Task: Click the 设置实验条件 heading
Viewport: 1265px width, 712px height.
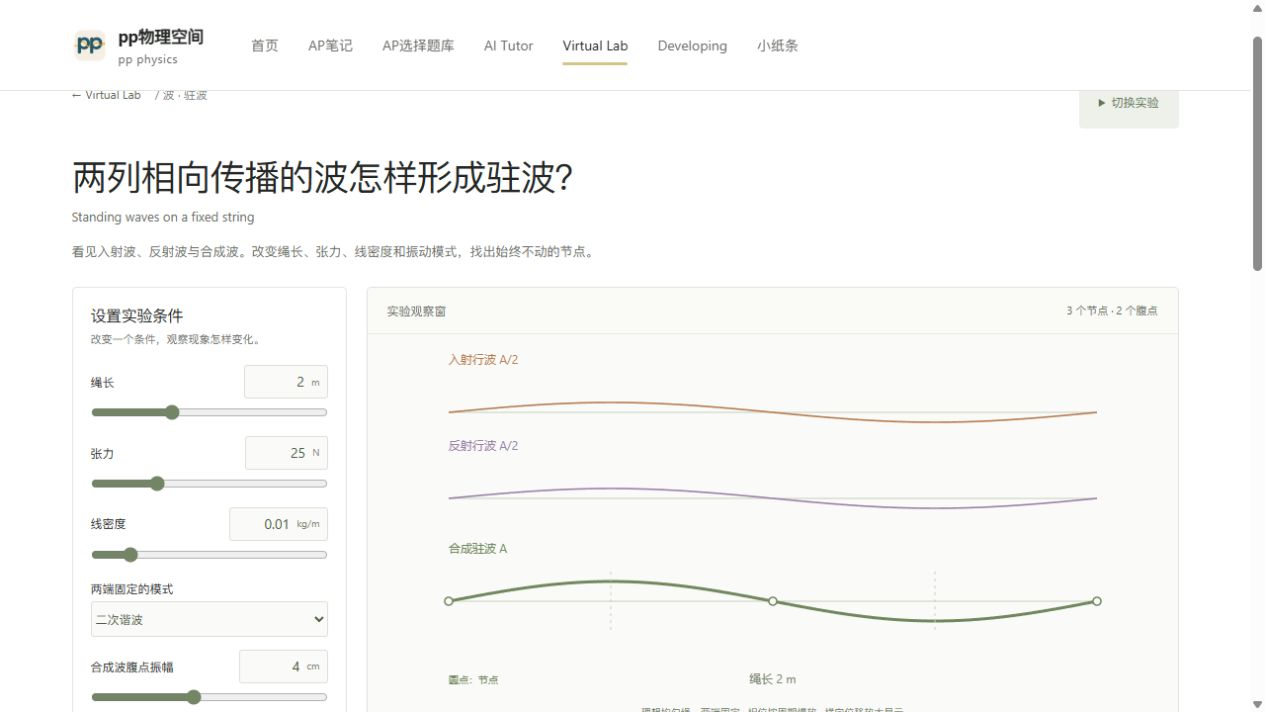Action: (137, 316)
